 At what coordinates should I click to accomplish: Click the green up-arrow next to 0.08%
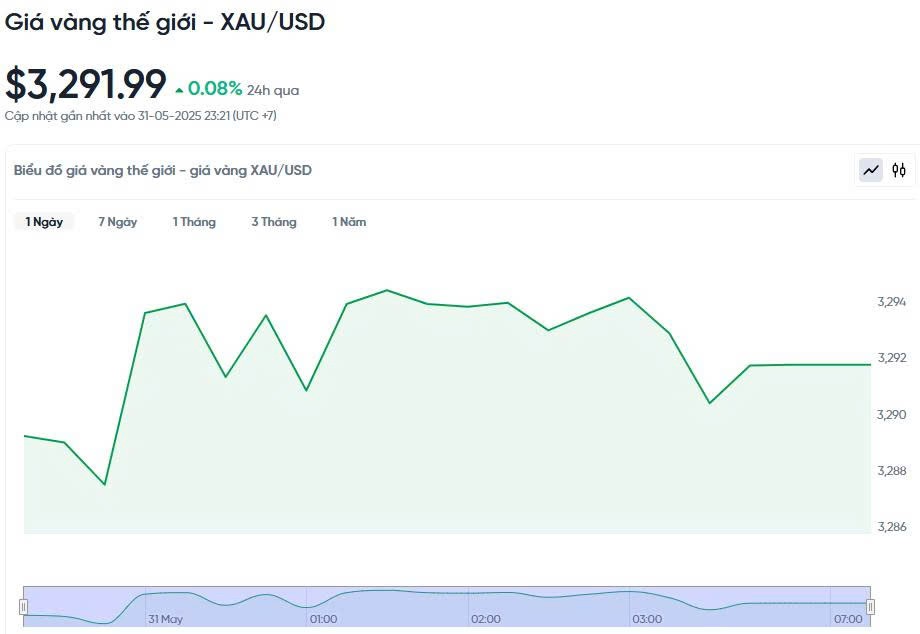179,91
